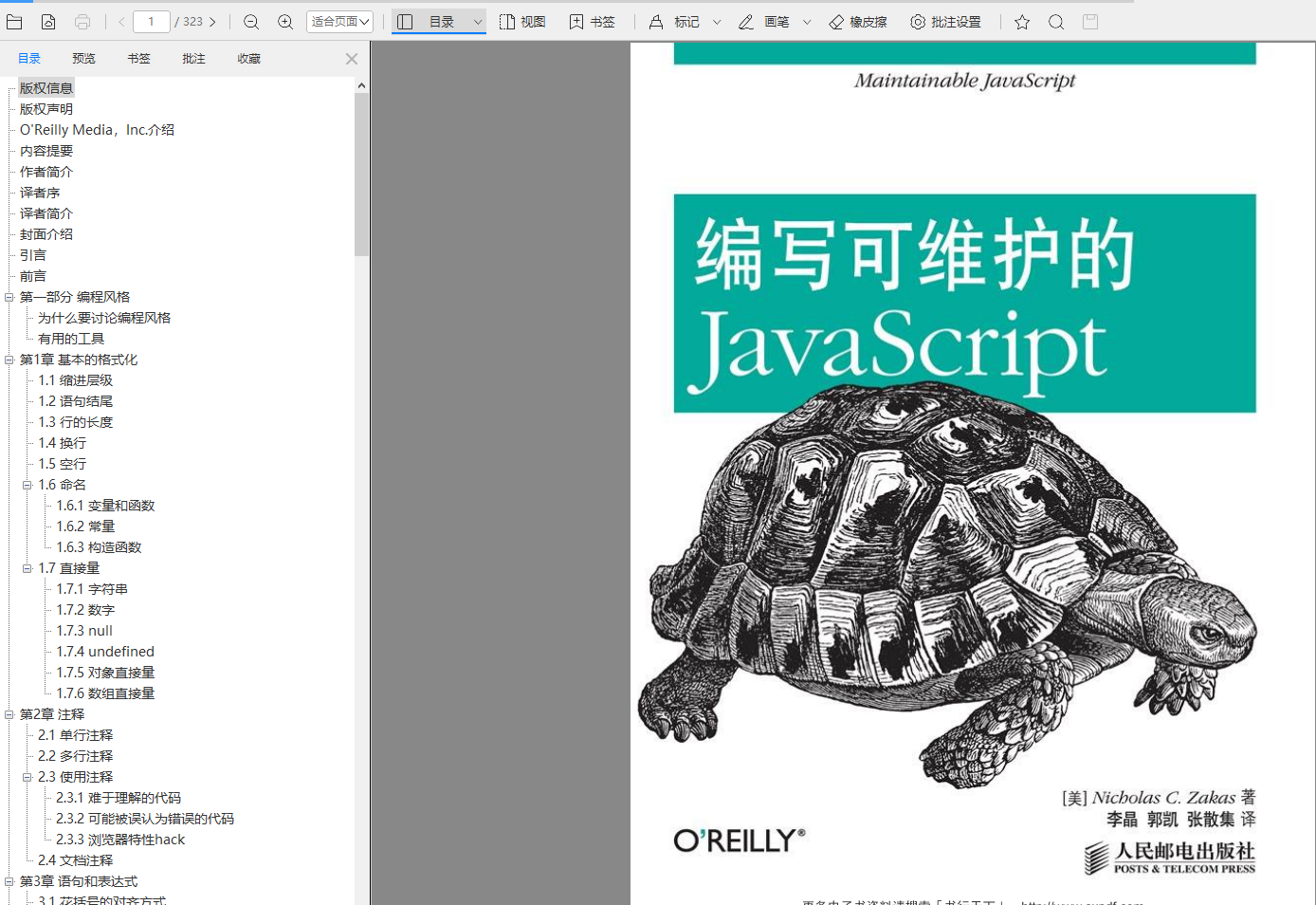Collapse the 1.7 直接量 tree node
Image resolution: width=1316 pixels, height=905 pixels.
[27, 568]
